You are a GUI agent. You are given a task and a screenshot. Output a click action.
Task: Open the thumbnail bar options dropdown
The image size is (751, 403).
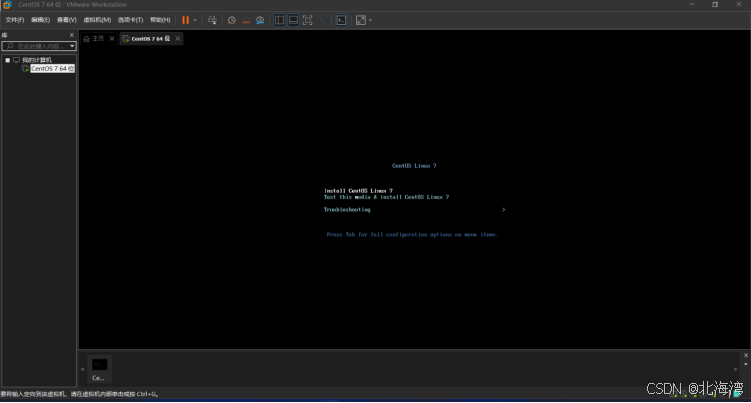coord(746,364)
